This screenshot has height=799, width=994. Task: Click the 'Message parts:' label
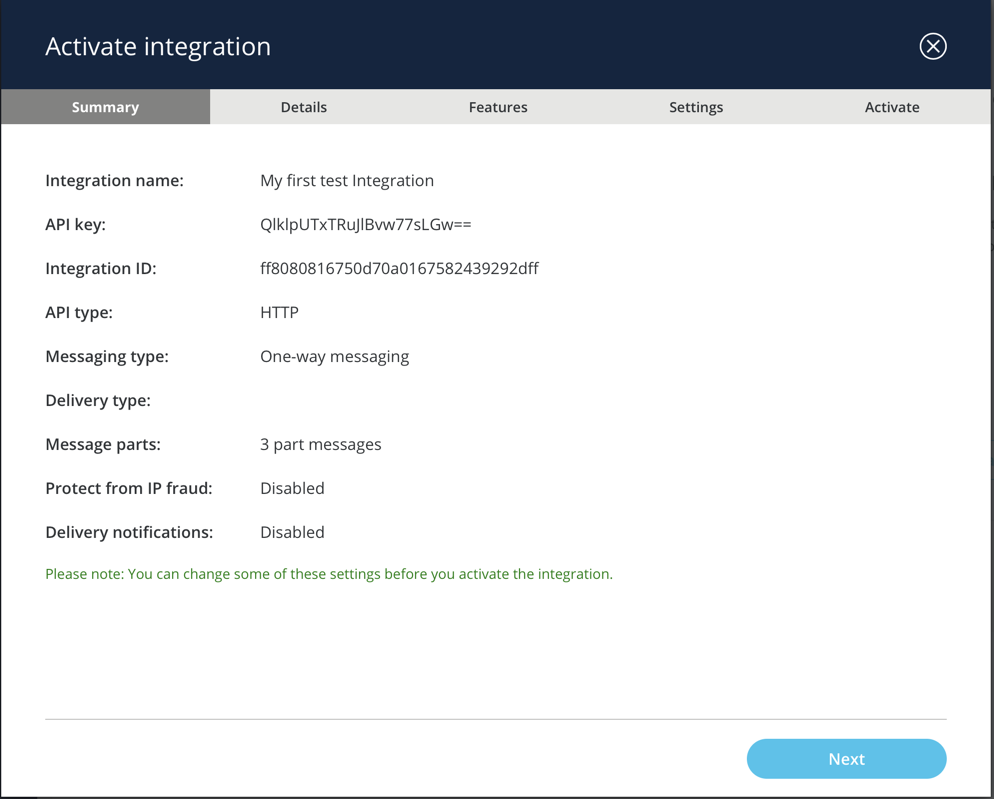pos(103,445)
